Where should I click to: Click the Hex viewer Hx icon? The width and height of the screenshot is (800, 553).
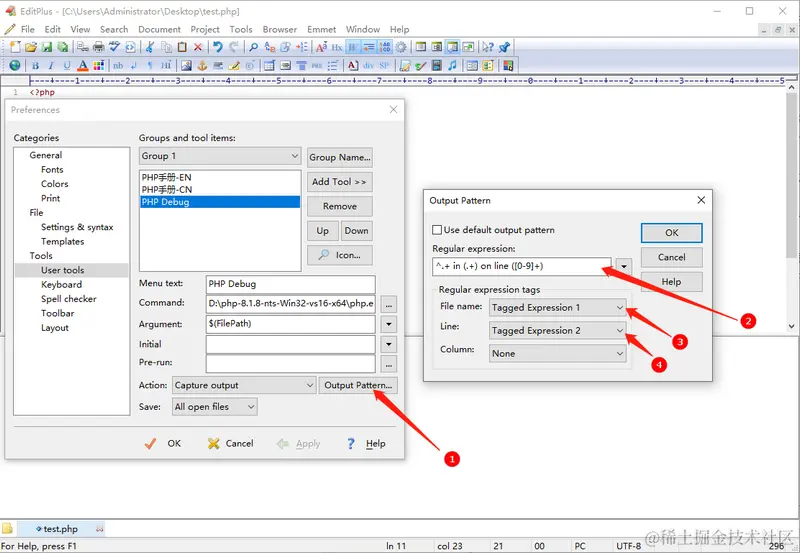(x=337, y=47)
